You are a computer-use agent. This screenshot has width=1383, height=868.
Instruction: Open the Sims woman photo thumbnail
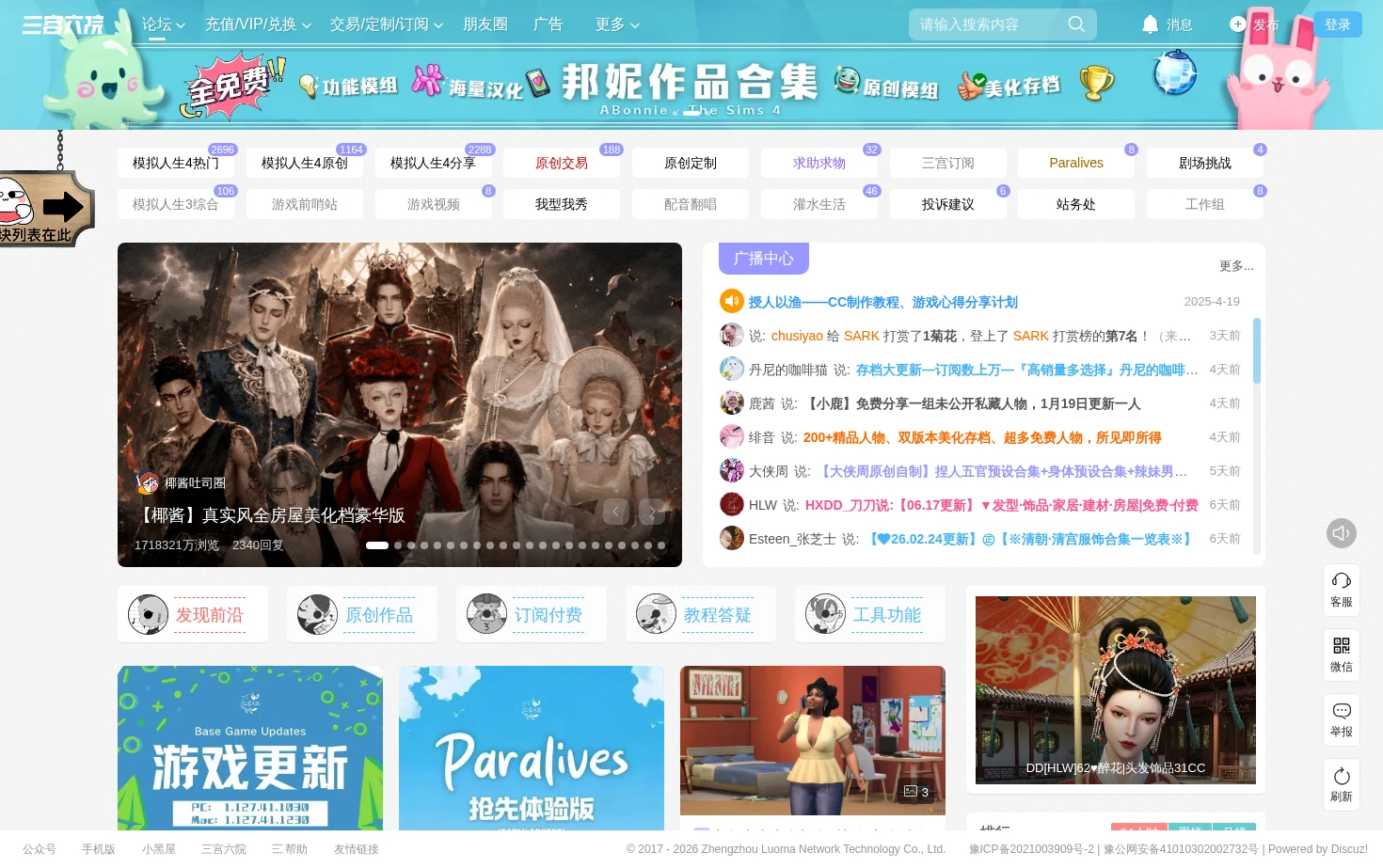pyautogui.click(x=813, y=740)
